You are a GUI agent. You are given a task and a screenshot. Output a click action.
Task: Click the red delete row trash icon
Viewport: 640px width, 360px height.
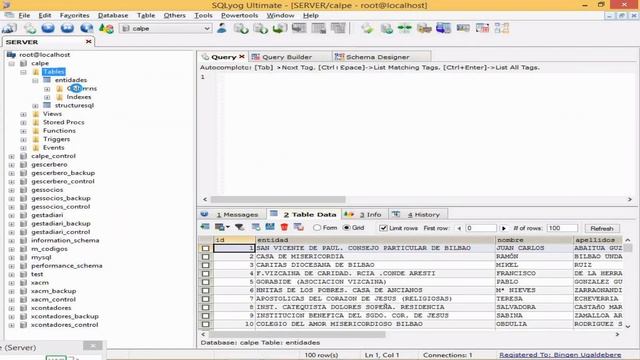pyautogui.click(x=284, y=227)
